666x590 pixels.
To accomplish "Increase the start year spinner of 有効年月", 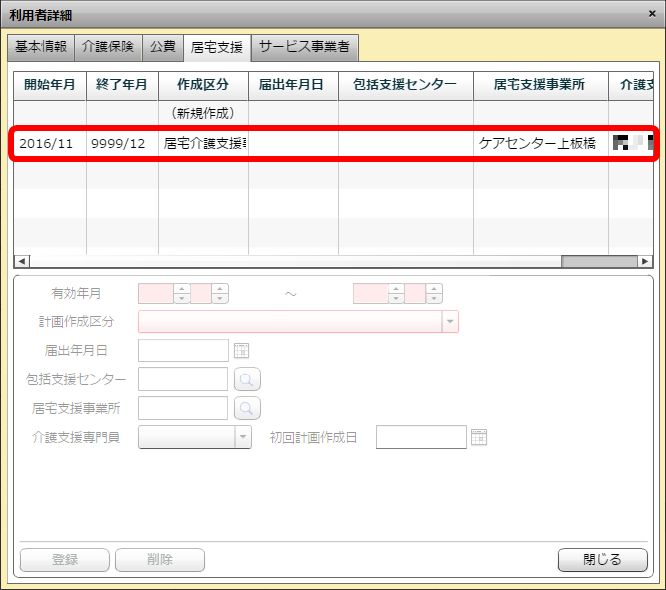I will pyautogui.click(x=182, y=289).
